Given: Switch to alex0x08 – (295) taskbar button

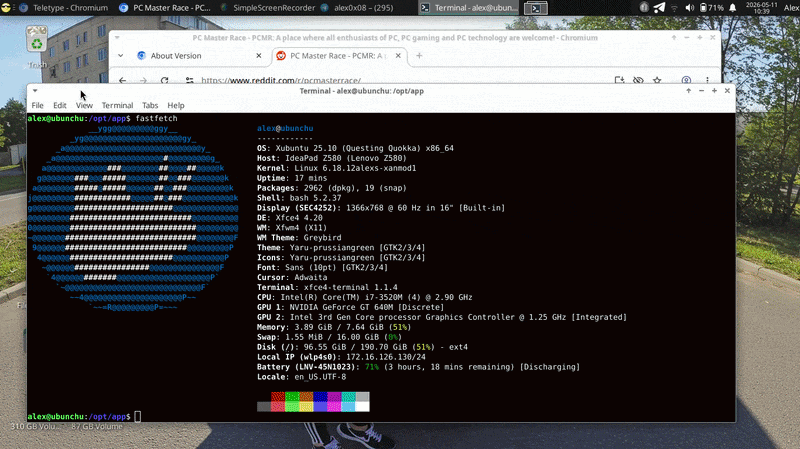Looking at the screenshot, I should tap(357, 8).
